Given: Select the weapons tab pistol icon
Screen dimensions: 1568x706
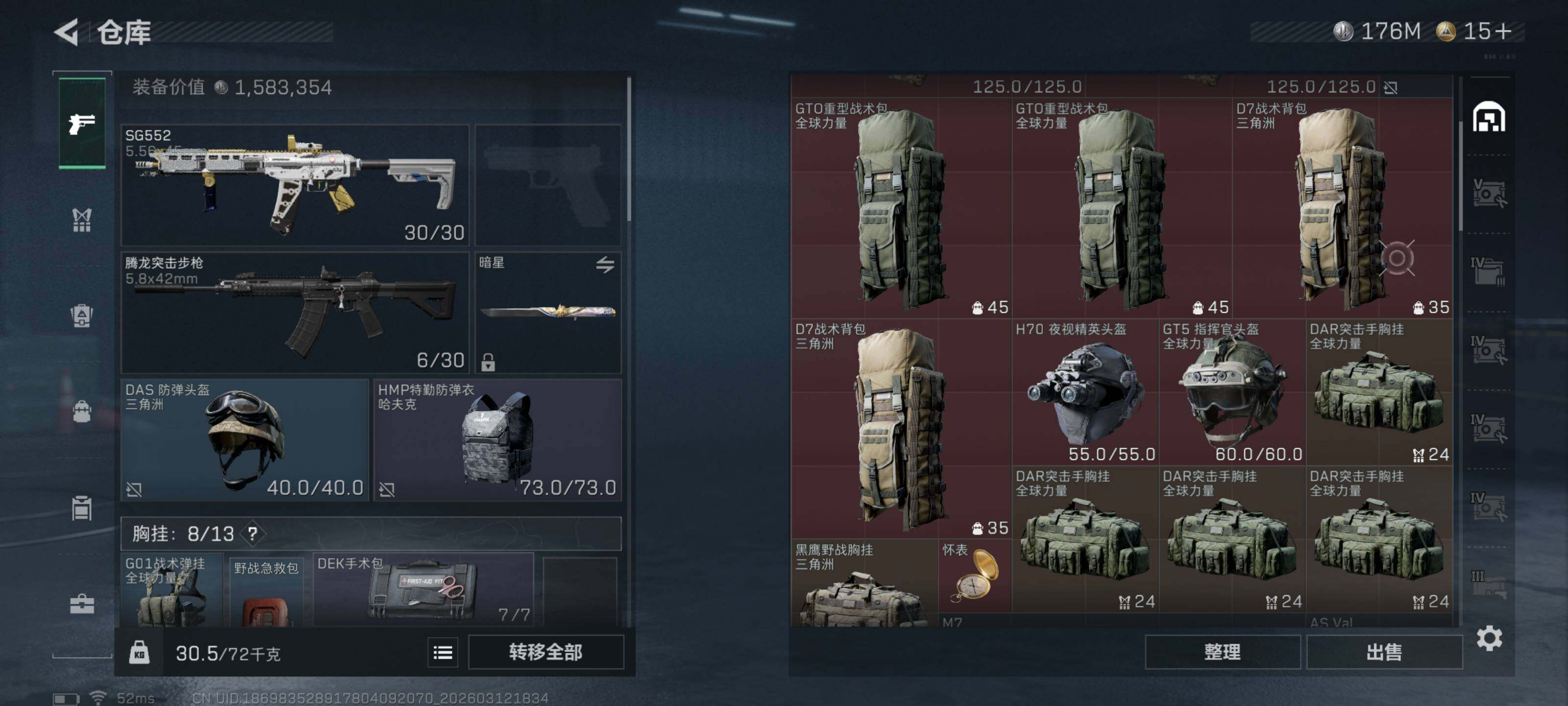Looking at the screenshot, I should tap(82, 124).
